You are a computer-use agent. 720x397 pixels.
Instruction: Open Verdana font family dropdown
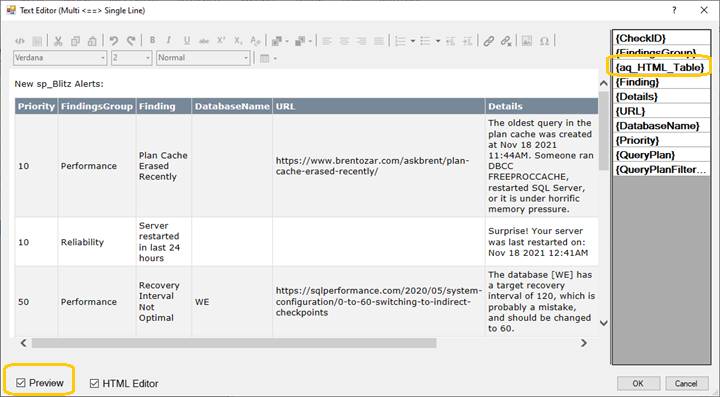(x=60, y=58)
